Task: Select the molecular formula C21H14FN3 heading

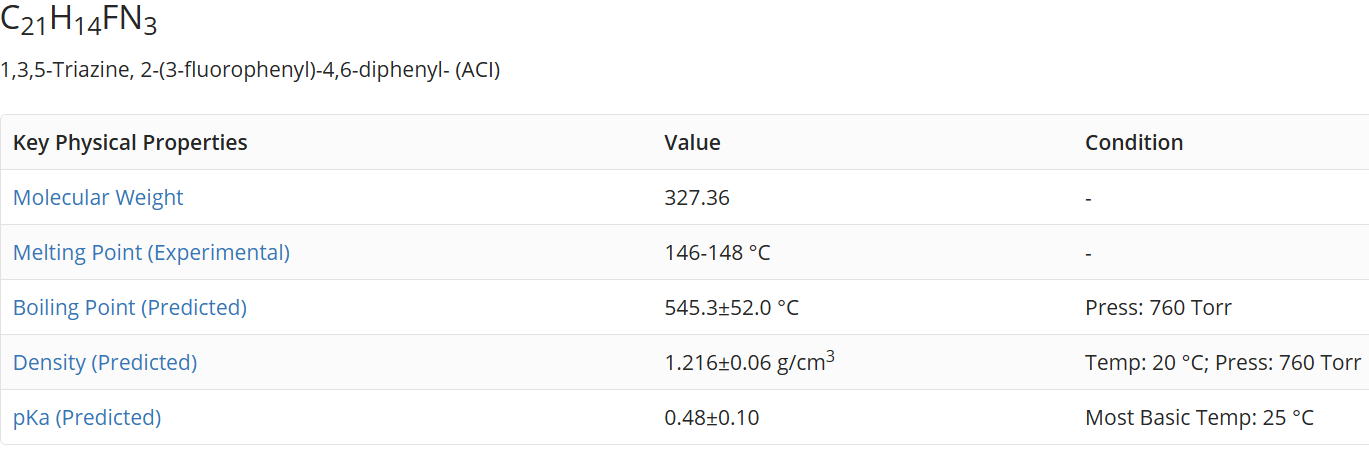Action: tap(79, 19)
